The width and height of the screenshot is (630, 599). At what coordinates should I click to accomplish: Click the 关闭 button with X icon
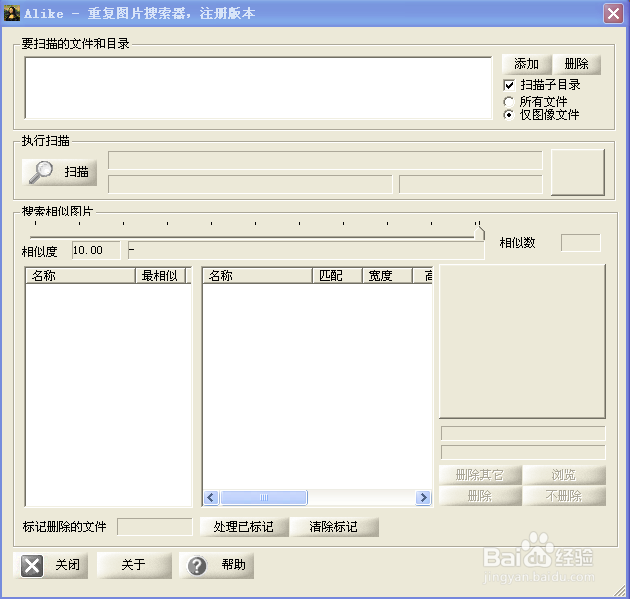(51, 566)
